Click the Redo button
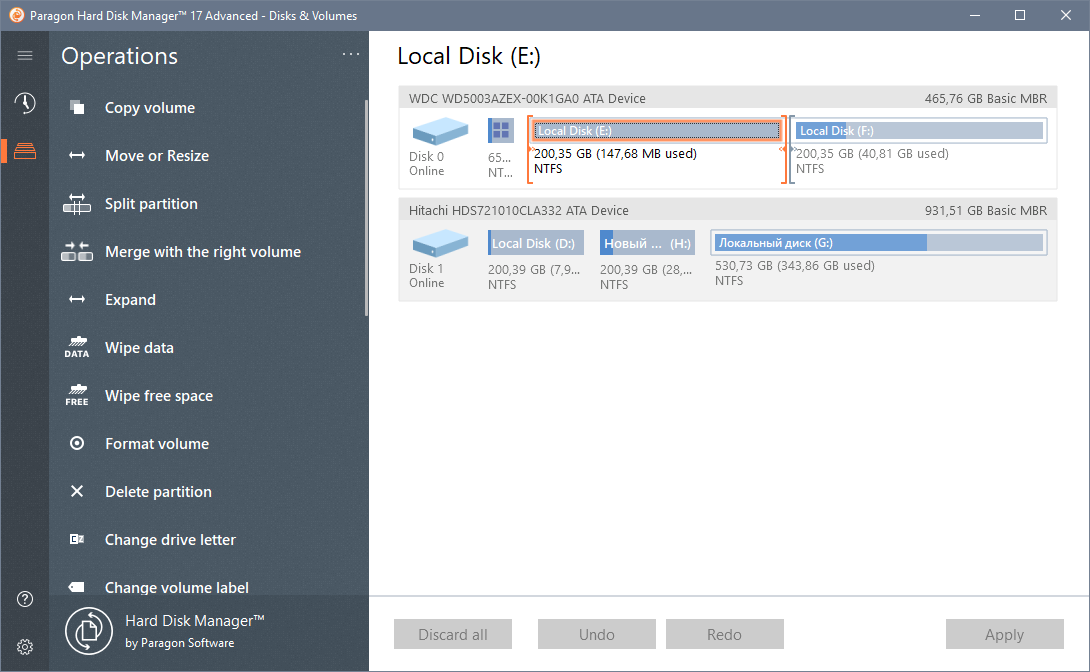The width and height of the screenshot is (1090, 672). [724, 634]
